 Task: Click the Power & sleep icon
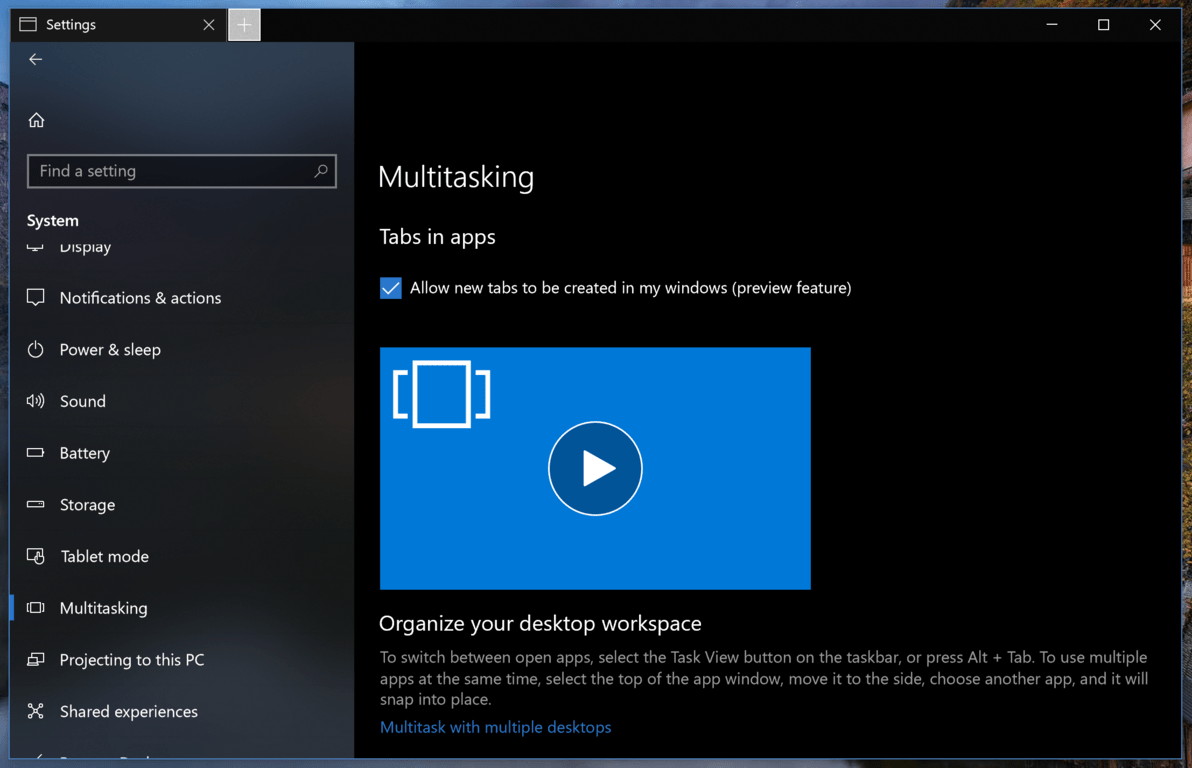pos(36,349)
